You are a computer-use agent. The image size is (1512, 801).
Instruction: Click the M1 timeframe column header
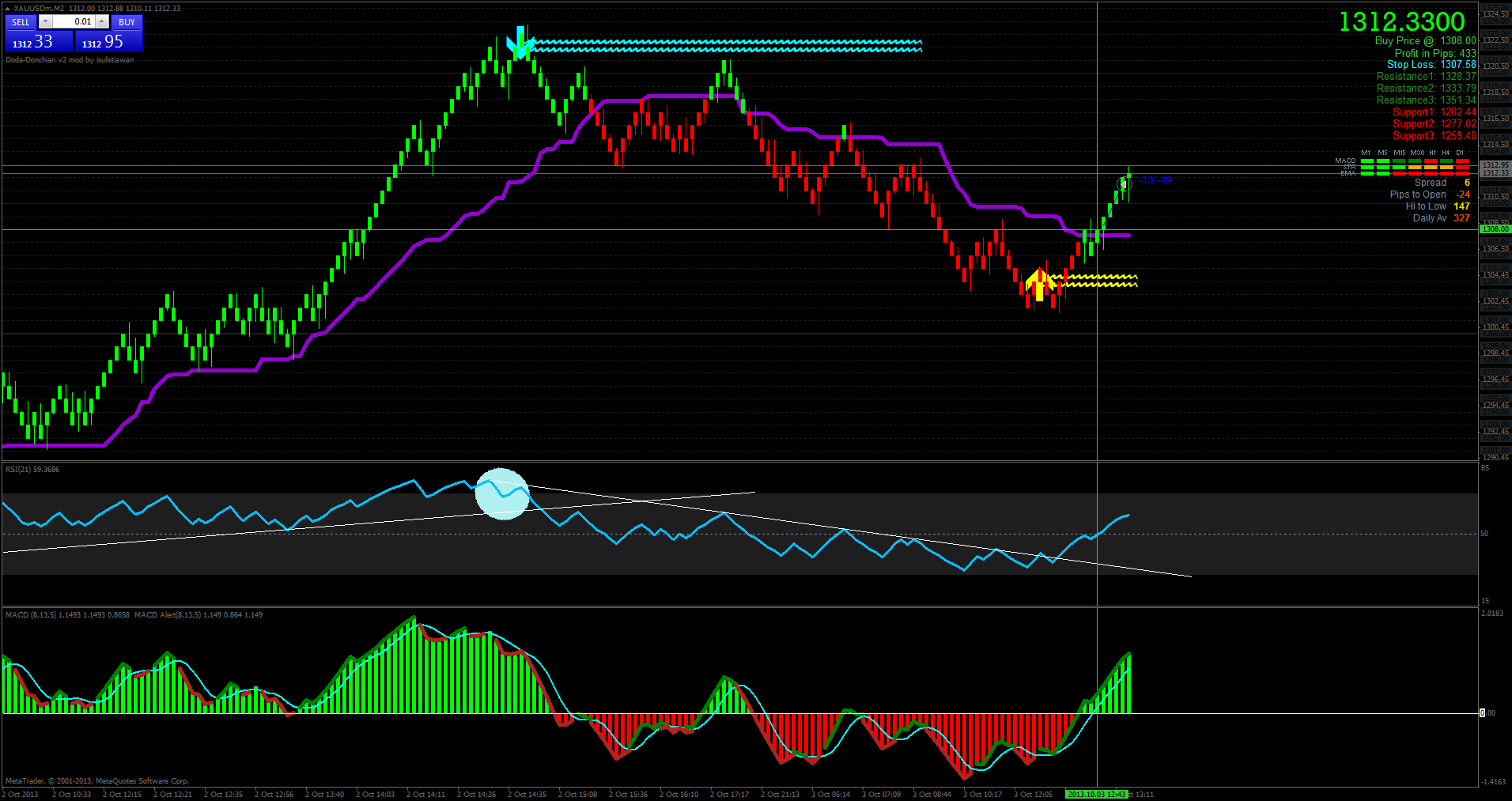coord(1366,153)
